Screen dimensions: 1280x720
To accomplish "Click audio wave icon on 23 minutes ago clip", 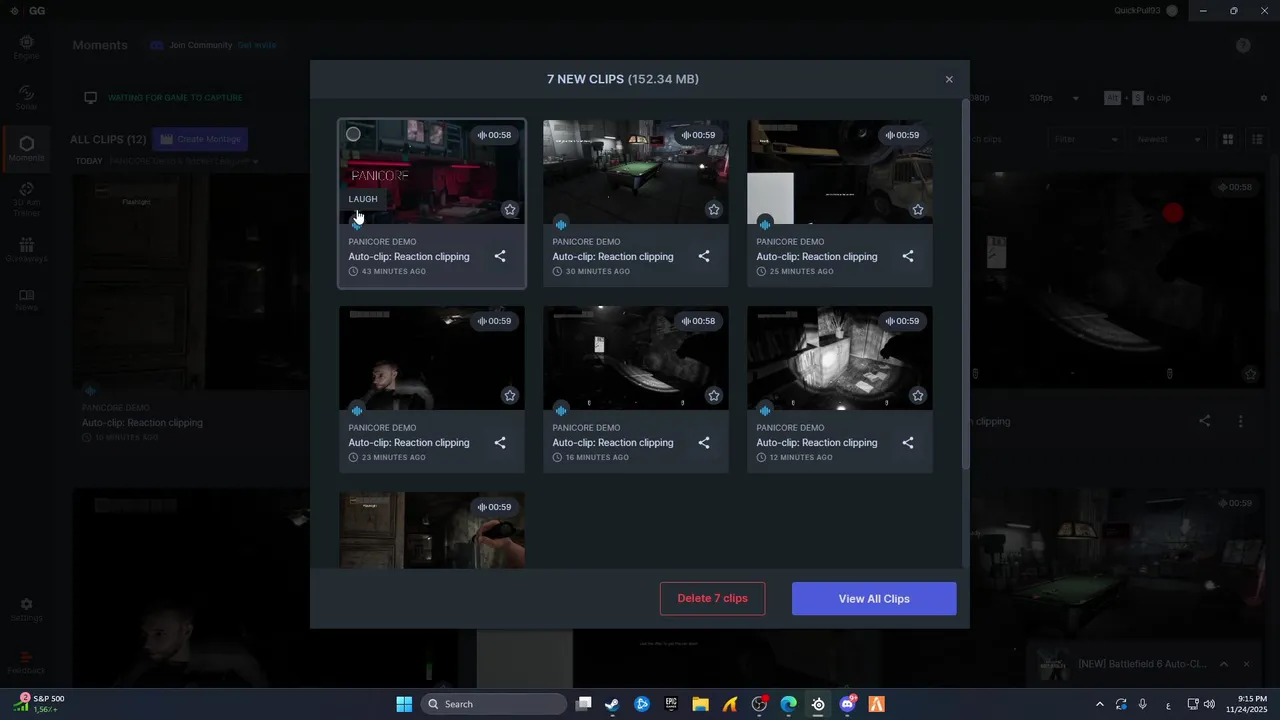I will [357, 410].
